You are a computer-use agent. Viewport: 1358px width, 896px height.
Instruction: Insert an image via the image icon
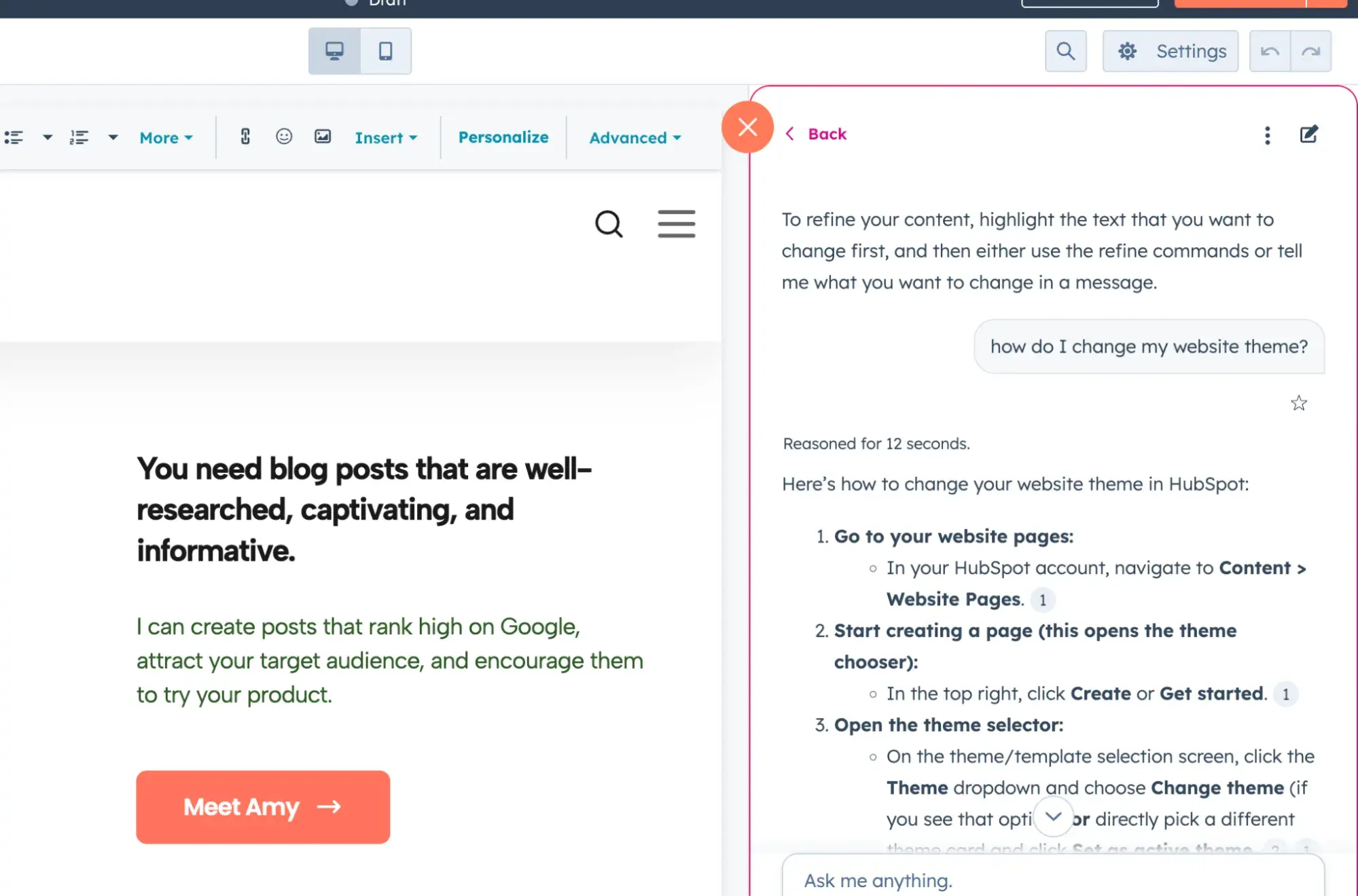pos(323,137)
